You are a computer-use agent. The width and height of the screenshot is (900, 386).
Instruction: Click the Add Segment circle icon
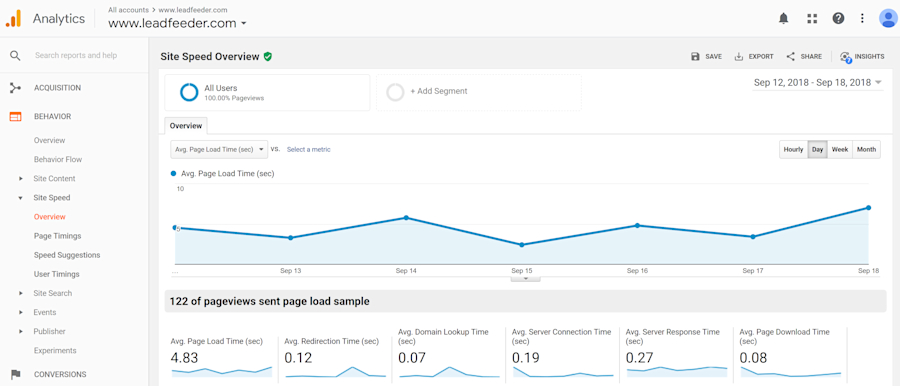(x=395, y=92)
